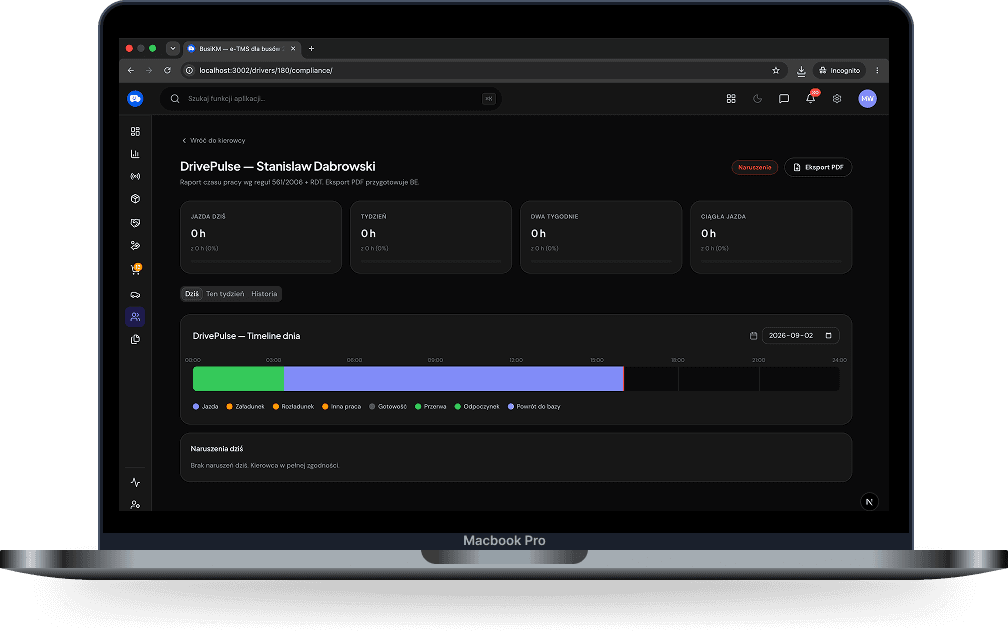1008x635 pixels.
Task: Open the live broadcast signal sidebar icon
Action: click(x=135, y=176)
